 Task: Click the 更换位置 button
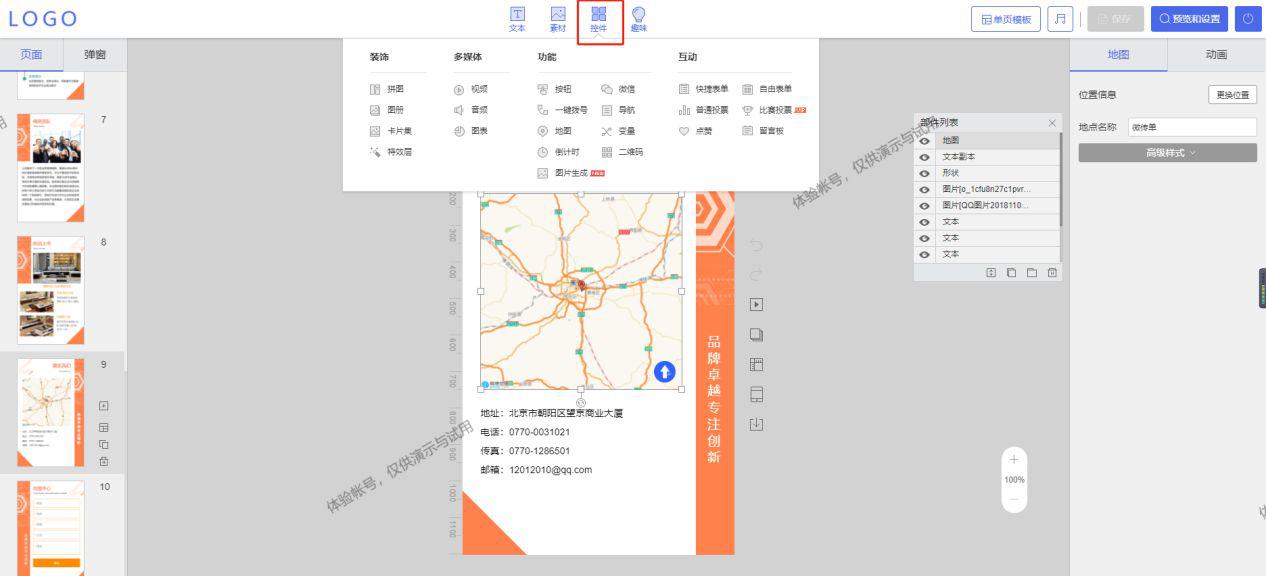(1232, 95)
